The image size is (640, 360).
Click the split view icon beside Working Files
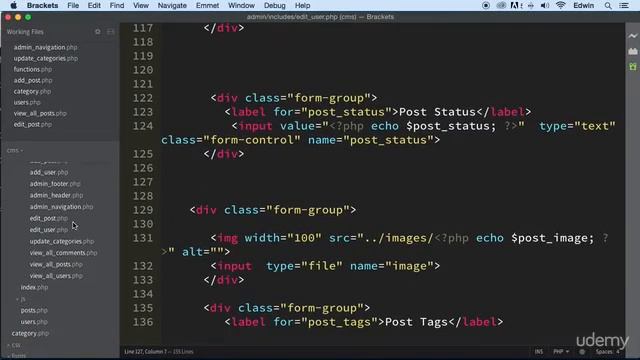(111, 32)
